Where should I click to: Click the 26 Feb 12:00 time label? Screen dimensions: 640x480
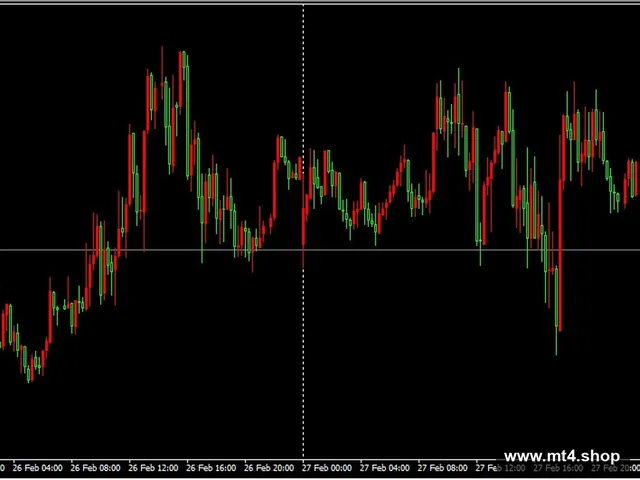coord(153,468)
